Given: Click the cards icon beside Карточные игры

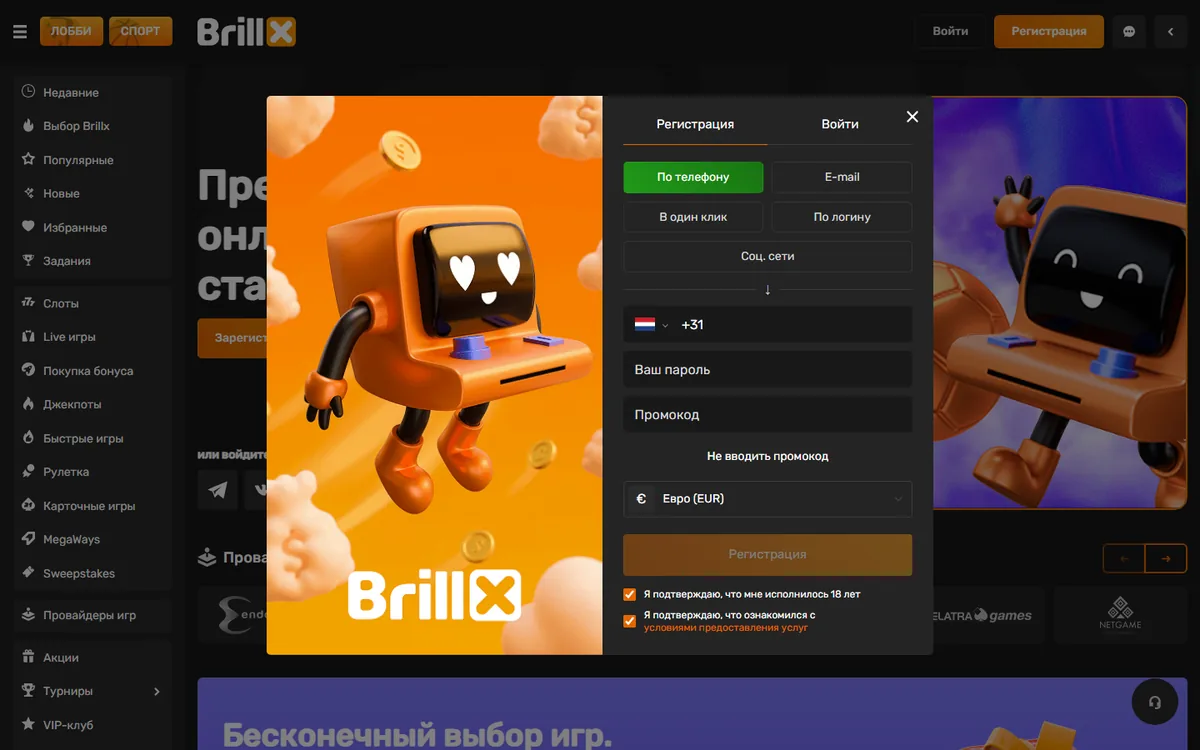Looking at the screenshot, I should [x=28, y=505].
